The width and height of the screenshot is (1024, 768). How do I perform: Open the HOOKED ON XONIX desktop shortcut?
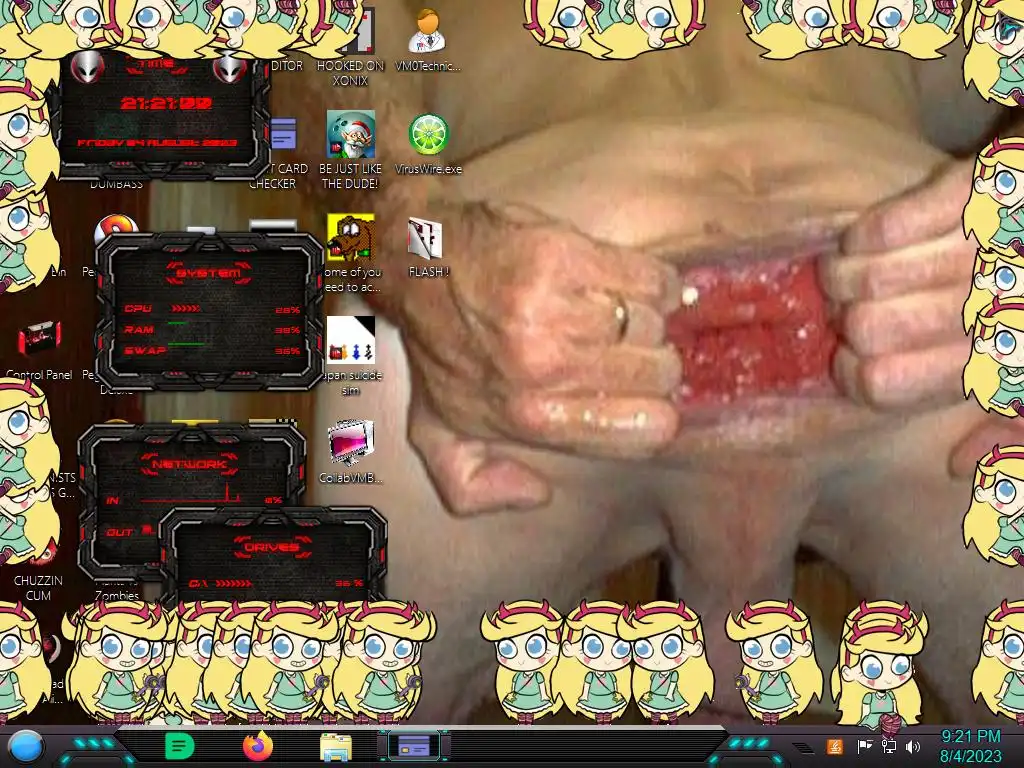351,46
